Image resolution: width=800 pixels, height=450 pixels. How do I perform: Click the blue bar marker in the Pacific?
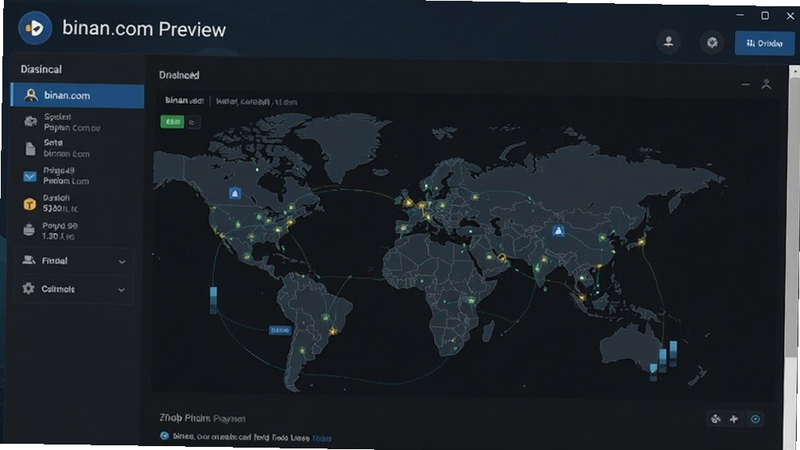(x=213, y=299)
